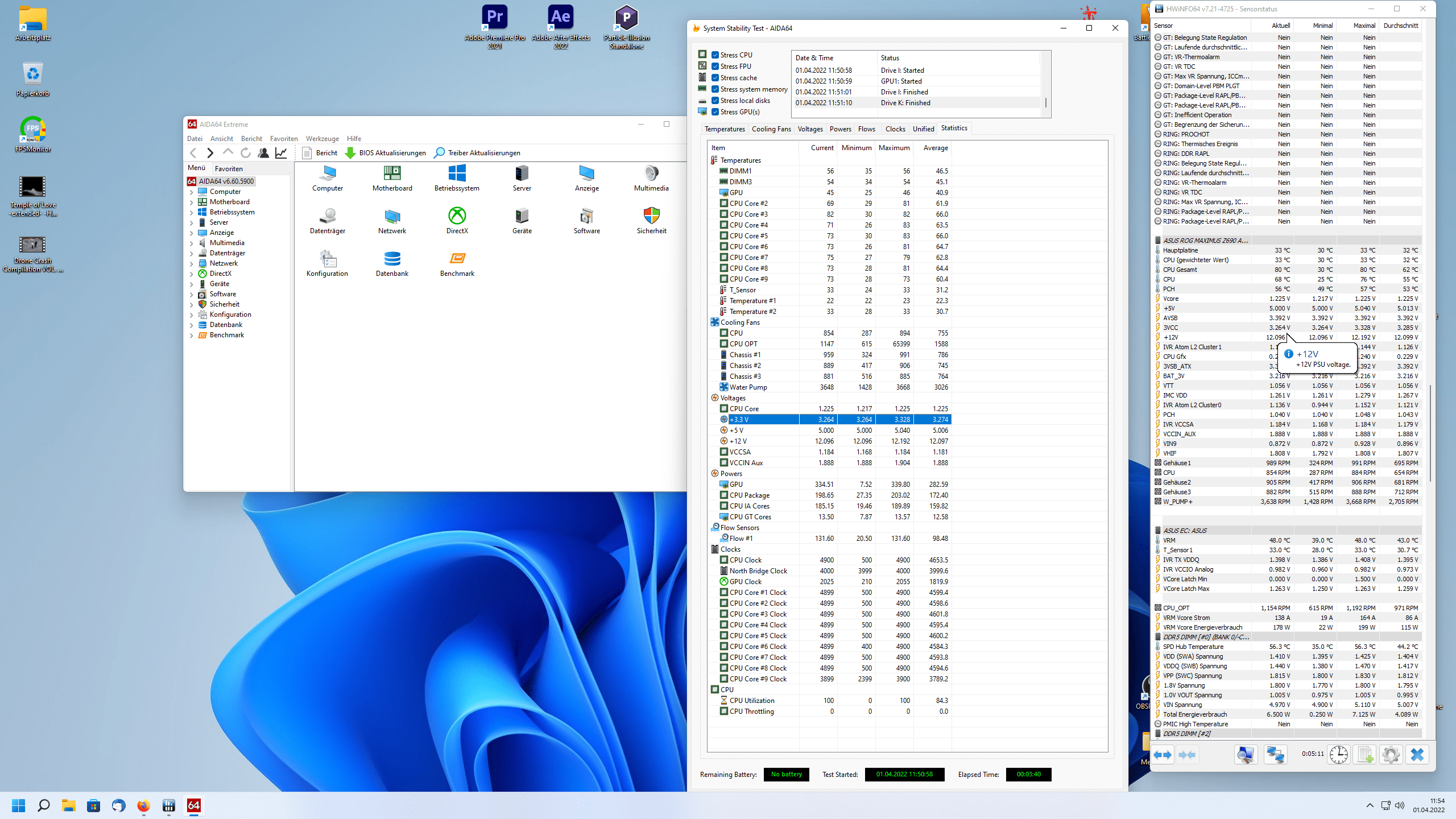The width and height of the screenshot is (1456, 819).
Task: Uncheck Stress FPU checkbox
Action: click(715, 67)
